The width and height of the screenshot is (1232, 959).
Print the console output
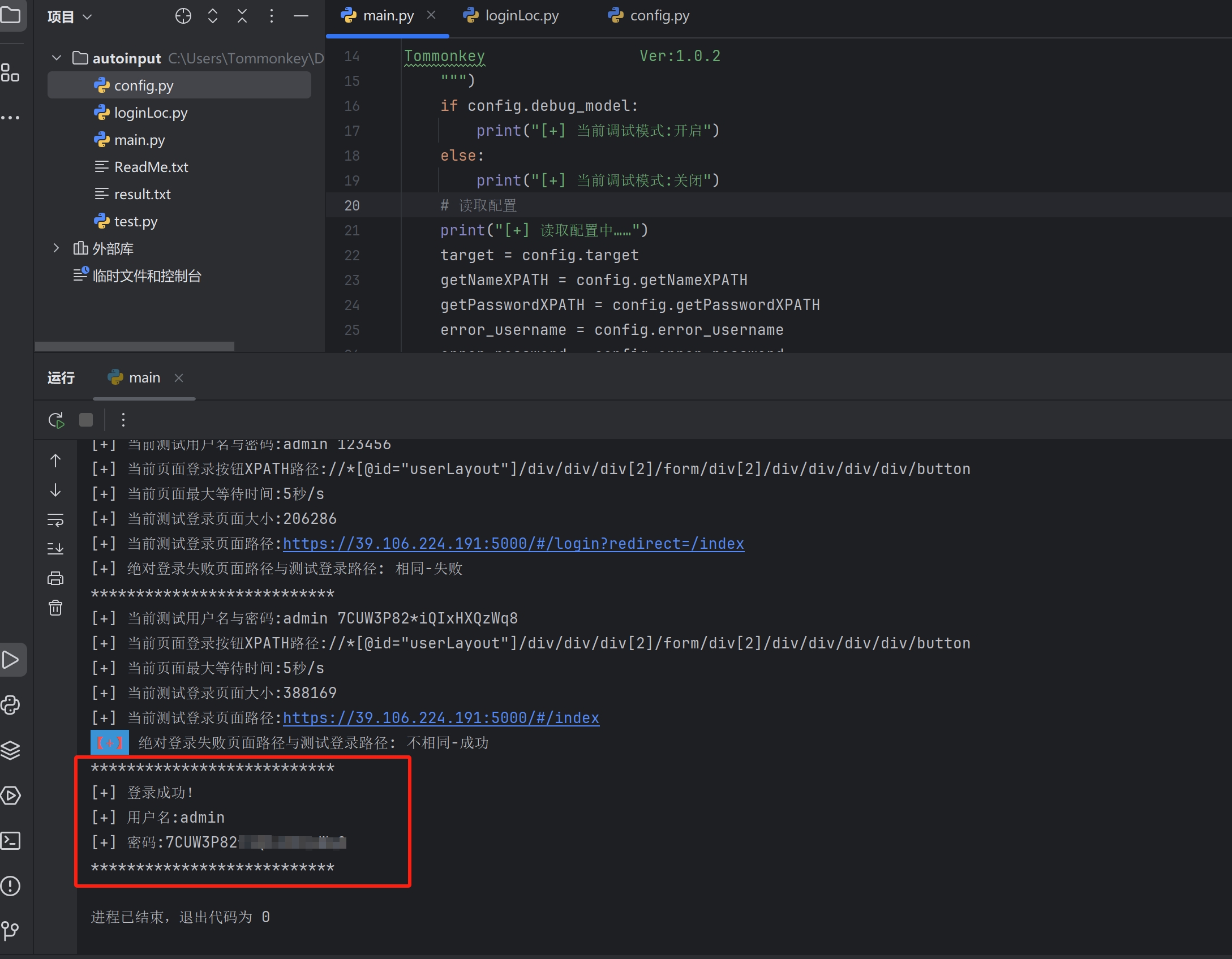[x=55, y=578]
